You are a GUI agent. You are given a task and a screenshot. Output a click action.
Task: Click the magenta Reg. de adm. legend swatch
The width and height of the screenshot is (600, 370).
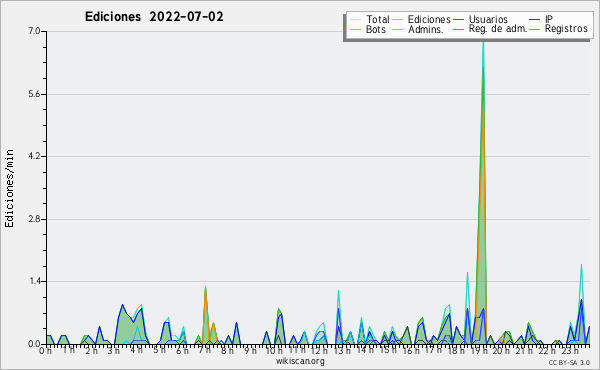click(x=458, y=29)
